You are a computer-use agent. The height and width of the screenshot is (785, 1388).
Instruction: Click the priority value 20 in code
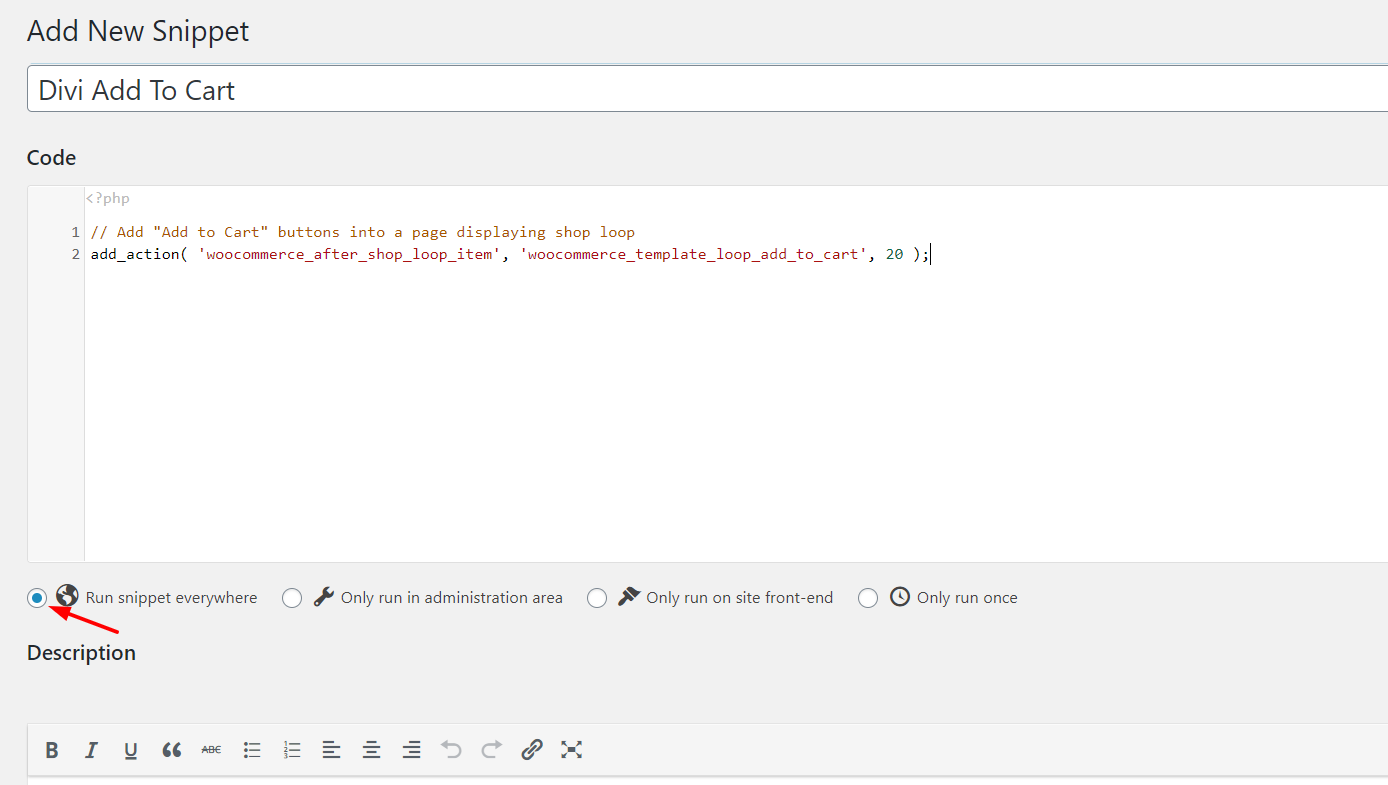tap(895, 254)
